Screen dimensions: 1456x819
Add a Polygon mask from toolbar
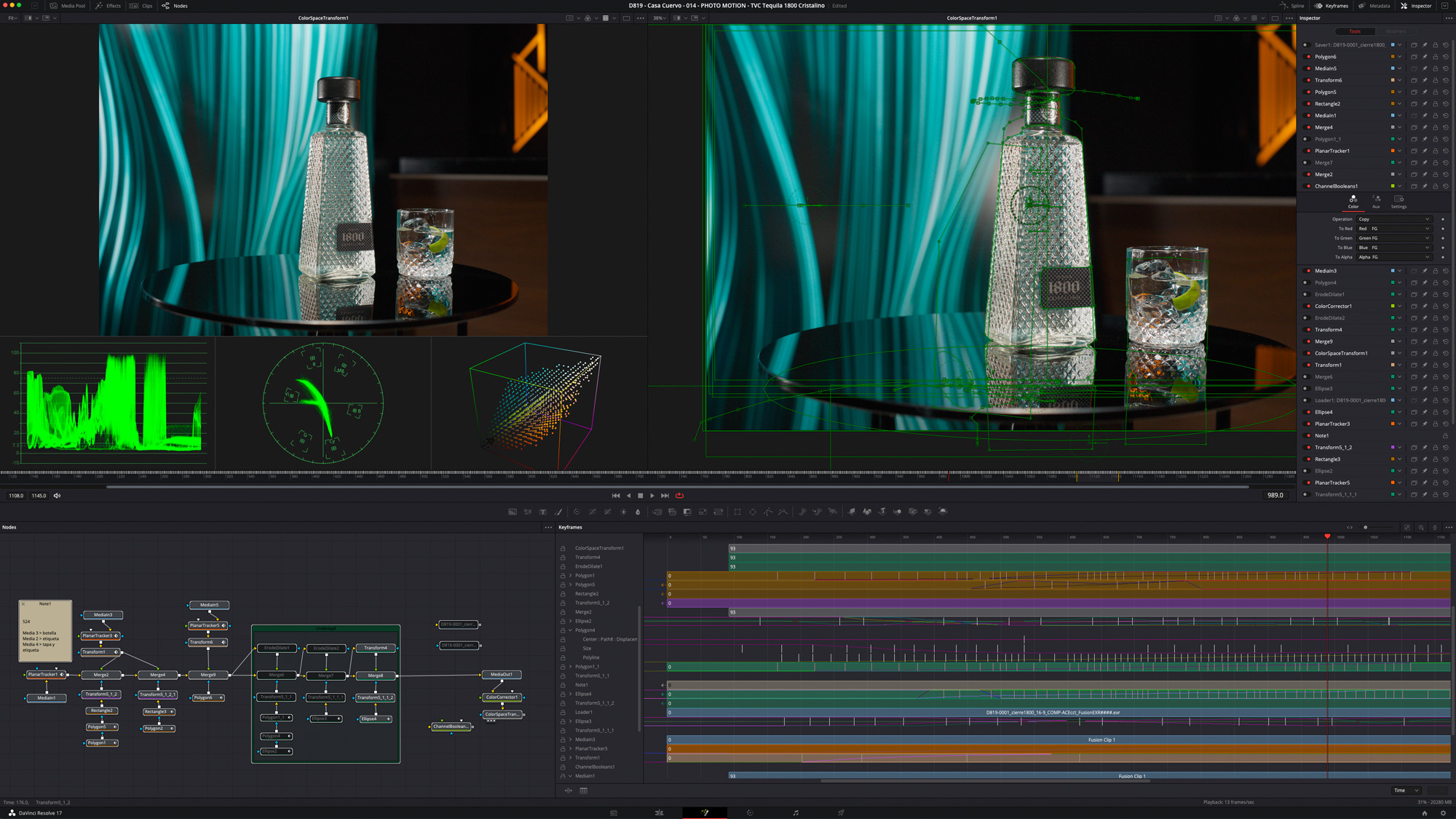(768, 512)
